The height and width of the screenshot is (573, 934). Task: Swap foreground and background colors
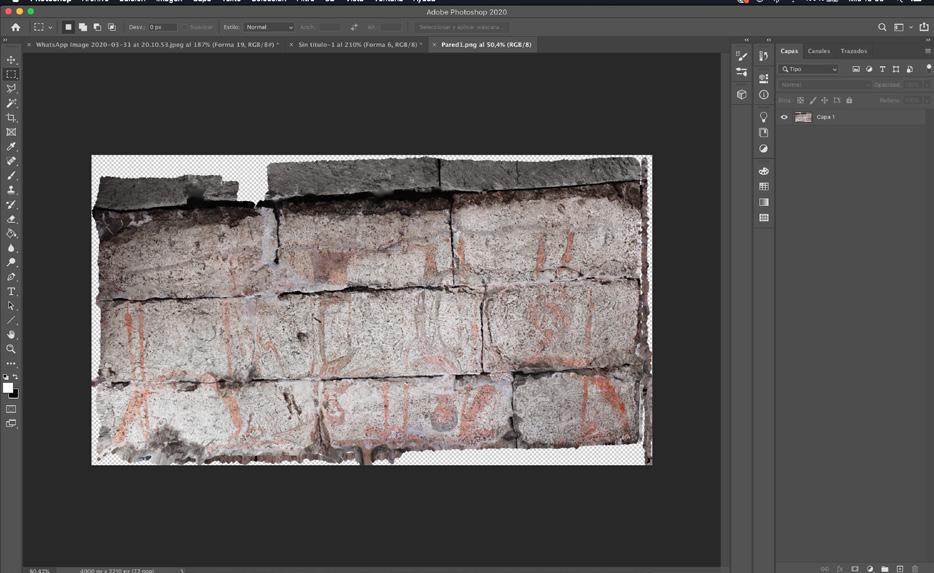pyautogui.click(x=15, y=377)
